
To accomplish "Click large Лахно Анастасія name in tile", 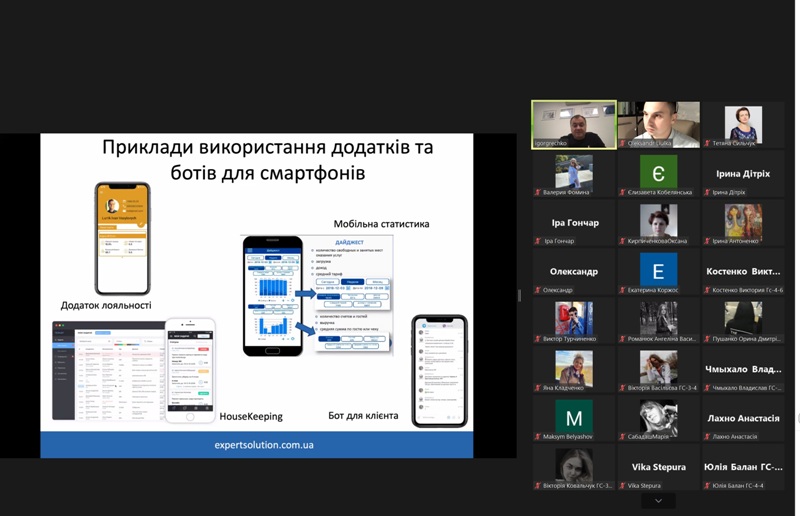I will click(743, 418).
